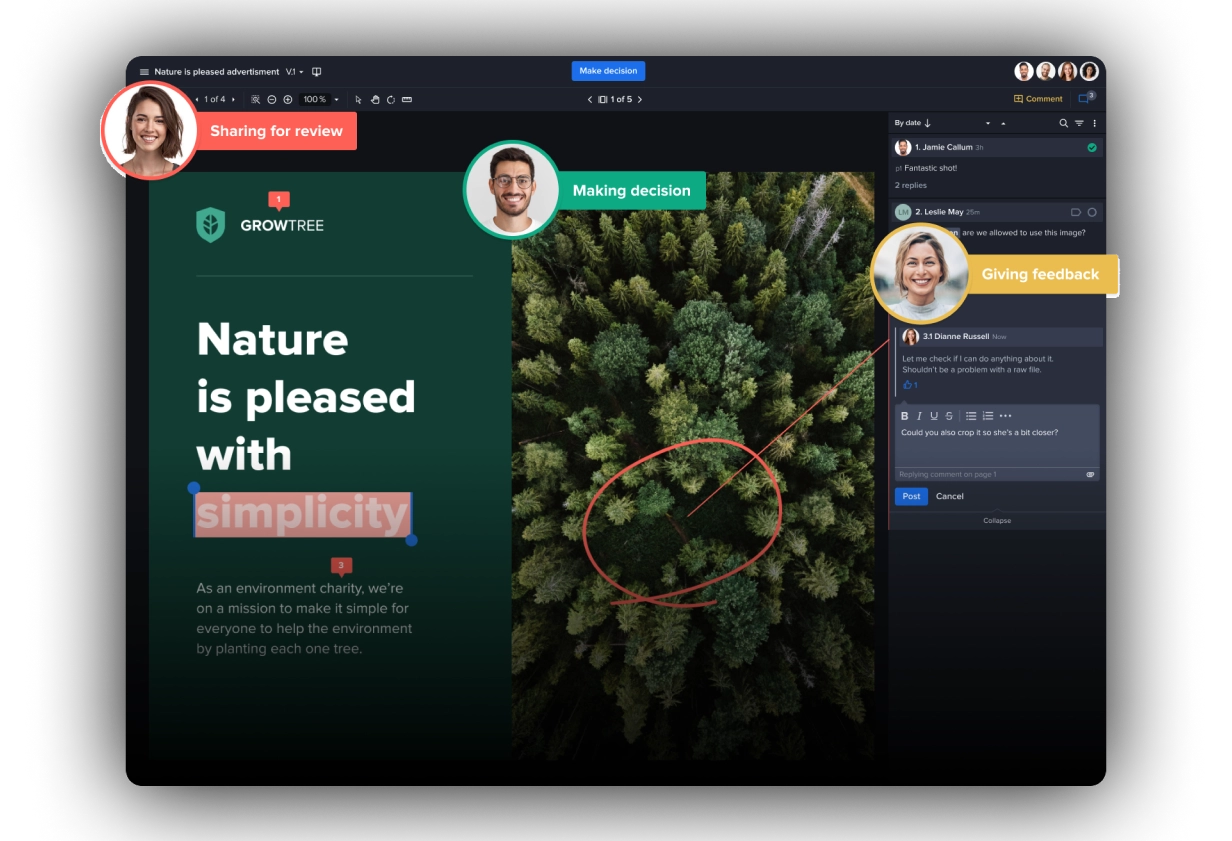1232x841 pixels.
Task: Toggle resolved checkmark on Jamie Callum's comment
Action: tap(1091, 148)
